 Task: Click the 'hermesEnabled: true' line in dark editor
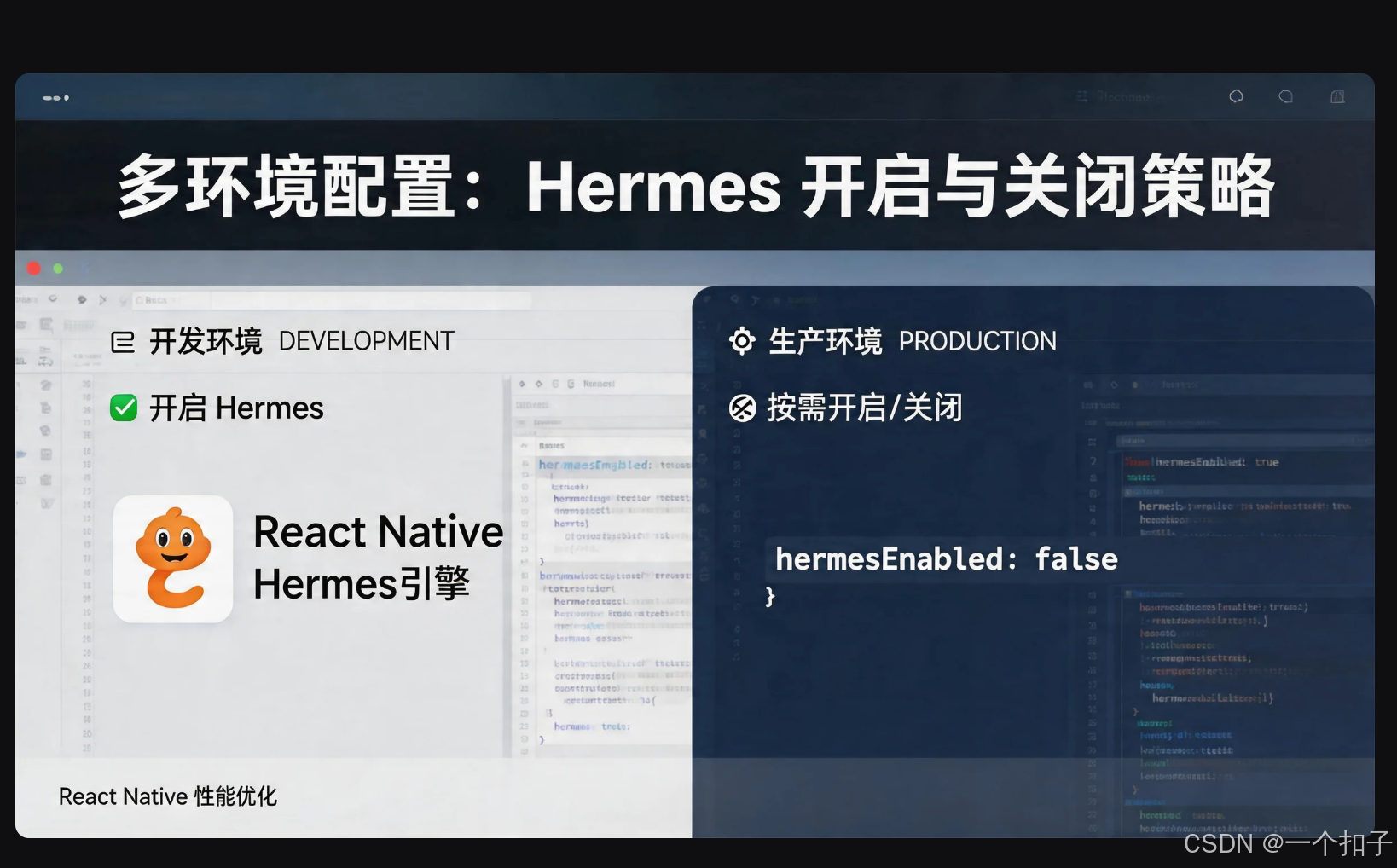(x=1217, y=462)
